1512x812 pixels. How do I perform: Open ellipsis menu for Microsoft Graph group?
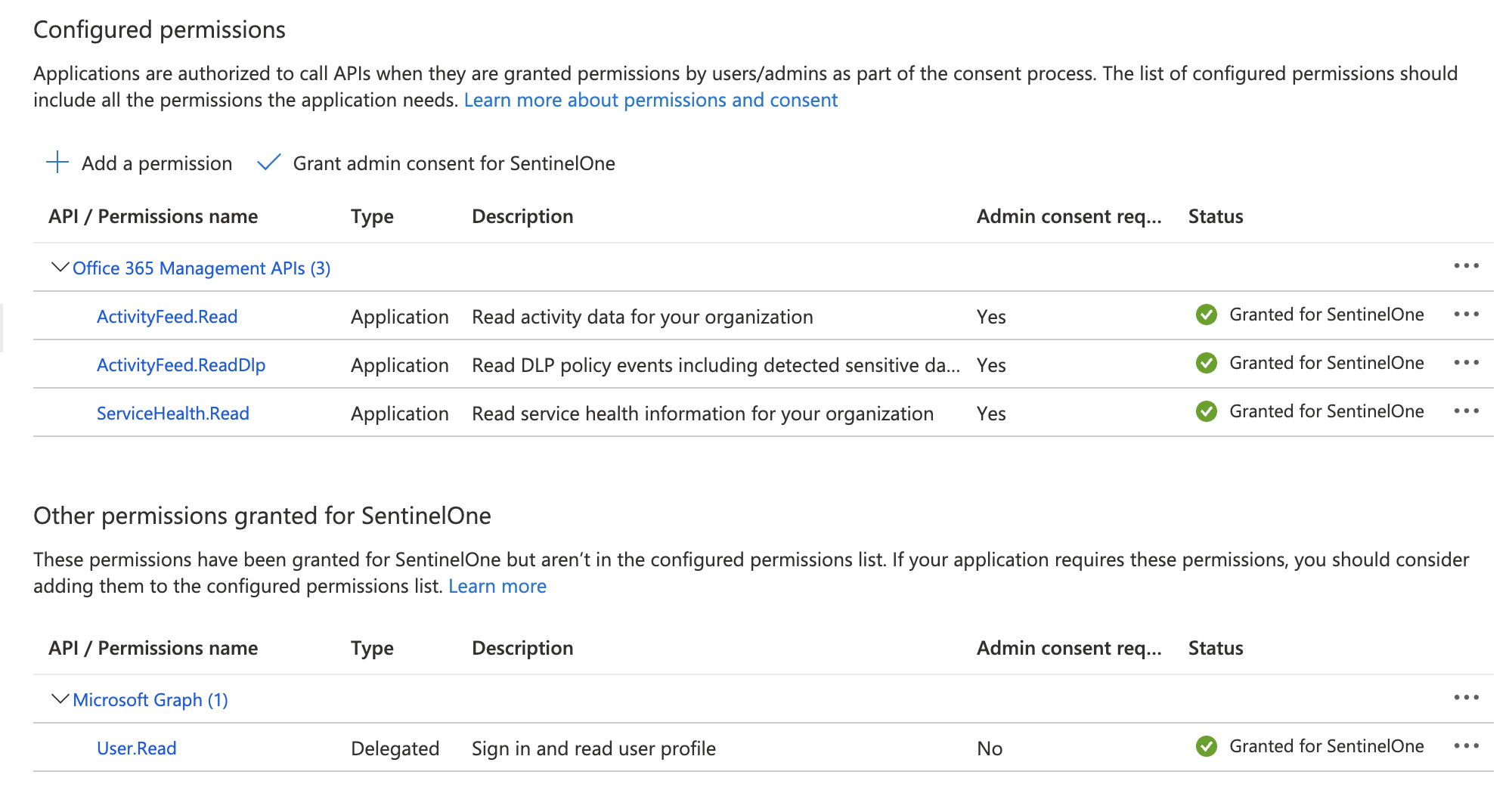(x=1466, y=698)
